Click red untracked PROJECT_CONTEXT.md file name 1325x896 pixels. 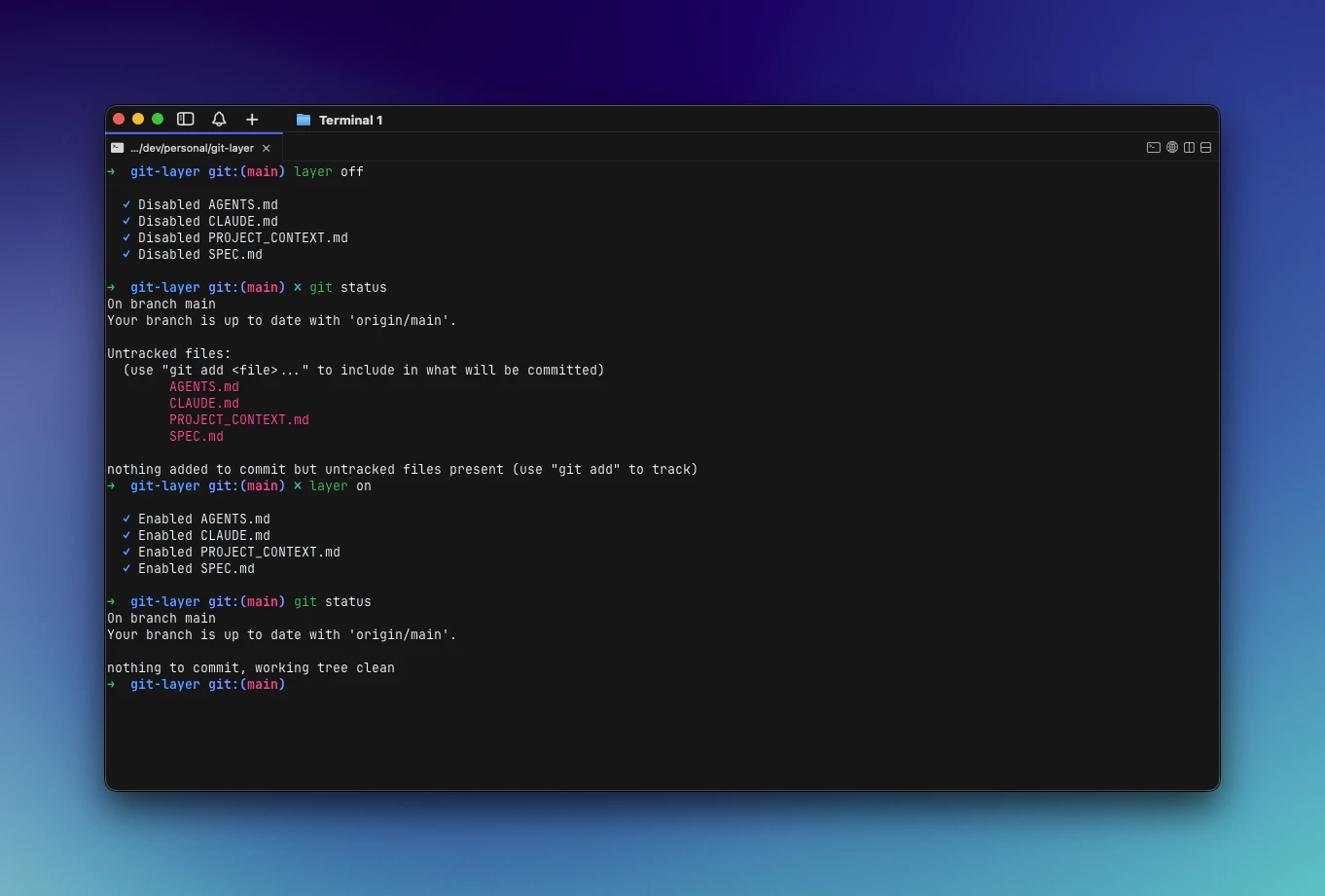pyautogui.click(x=239, y=419)
